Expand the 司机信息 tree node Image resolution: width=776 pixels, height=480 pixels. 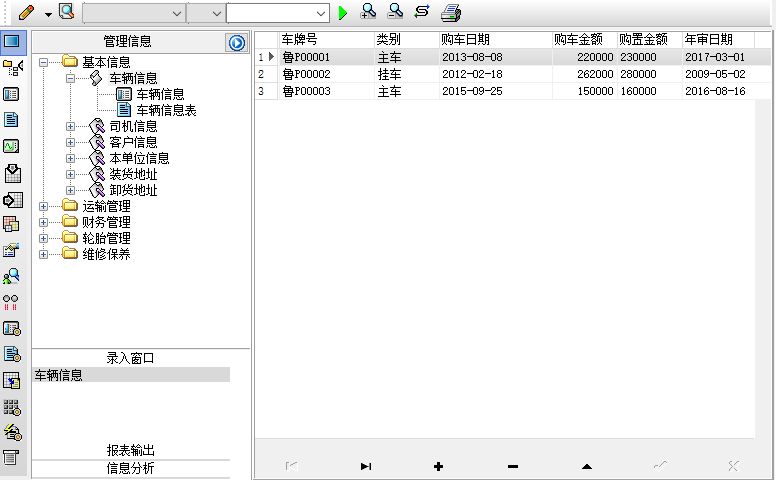[70, 127]
